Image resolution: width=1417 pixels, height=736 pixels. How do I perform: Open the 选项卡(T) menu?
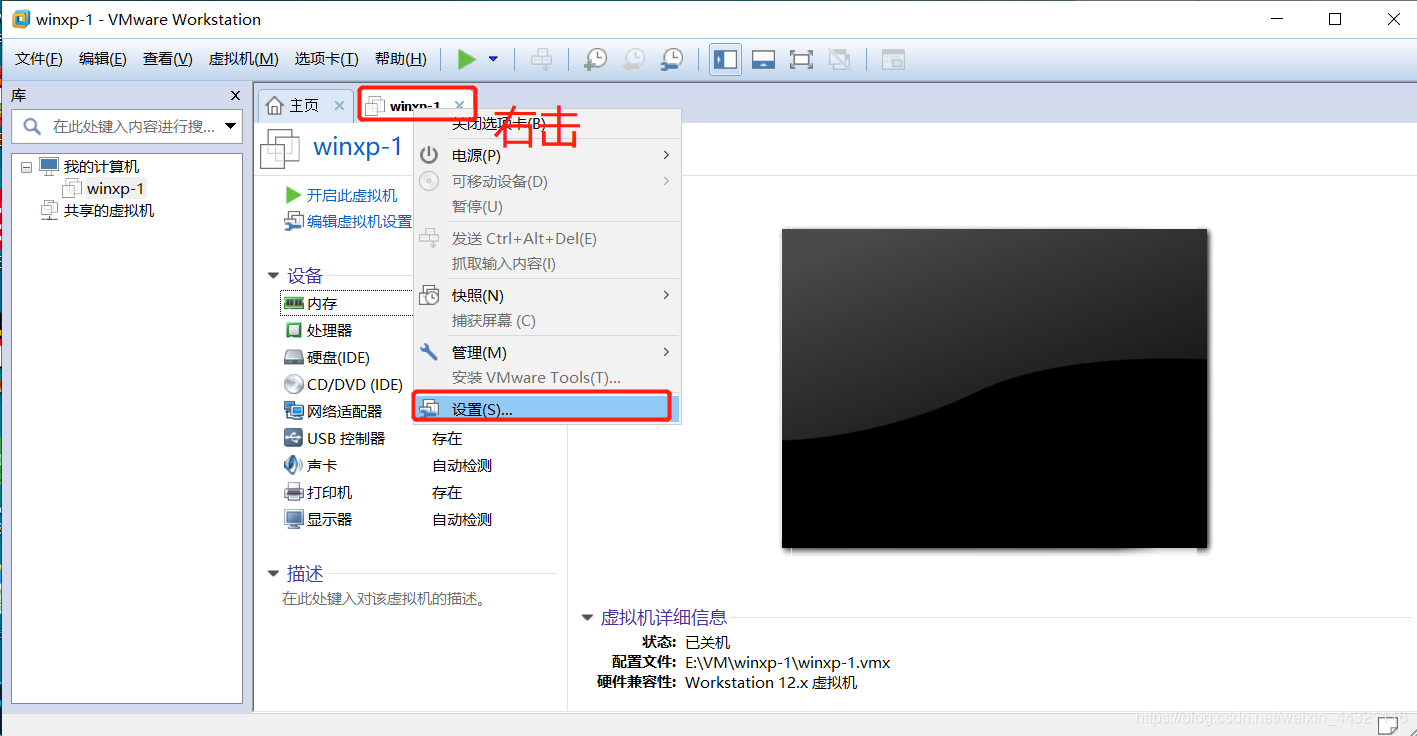point(326,59)
